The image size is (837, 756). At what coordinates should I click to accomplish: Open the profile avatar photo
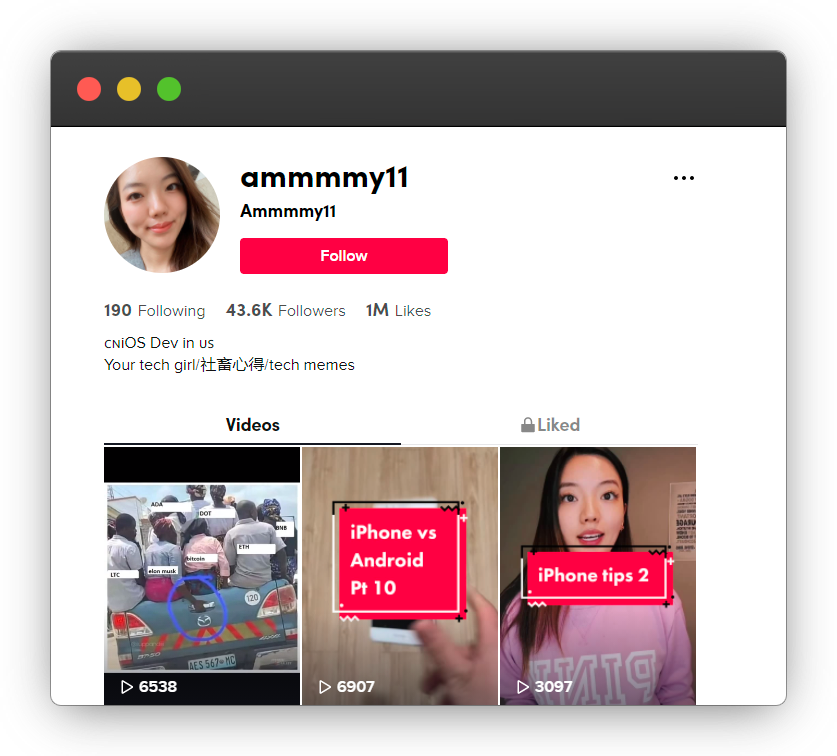pos(162,215)
